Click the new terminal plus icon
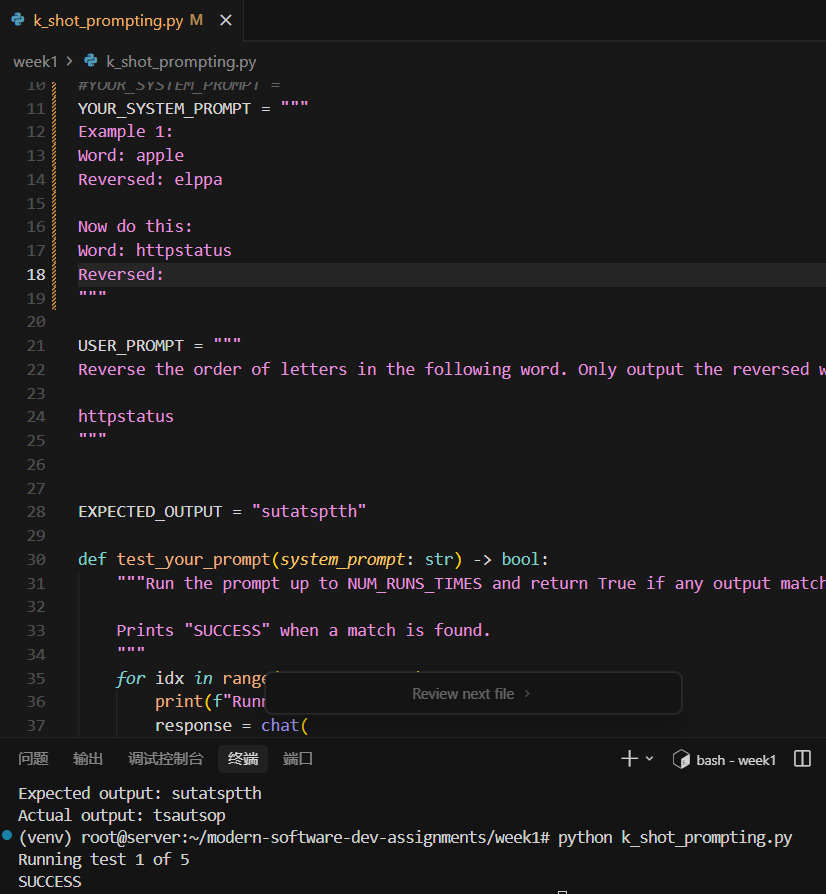This screenshot has height=894, width=826. (629, 759)
